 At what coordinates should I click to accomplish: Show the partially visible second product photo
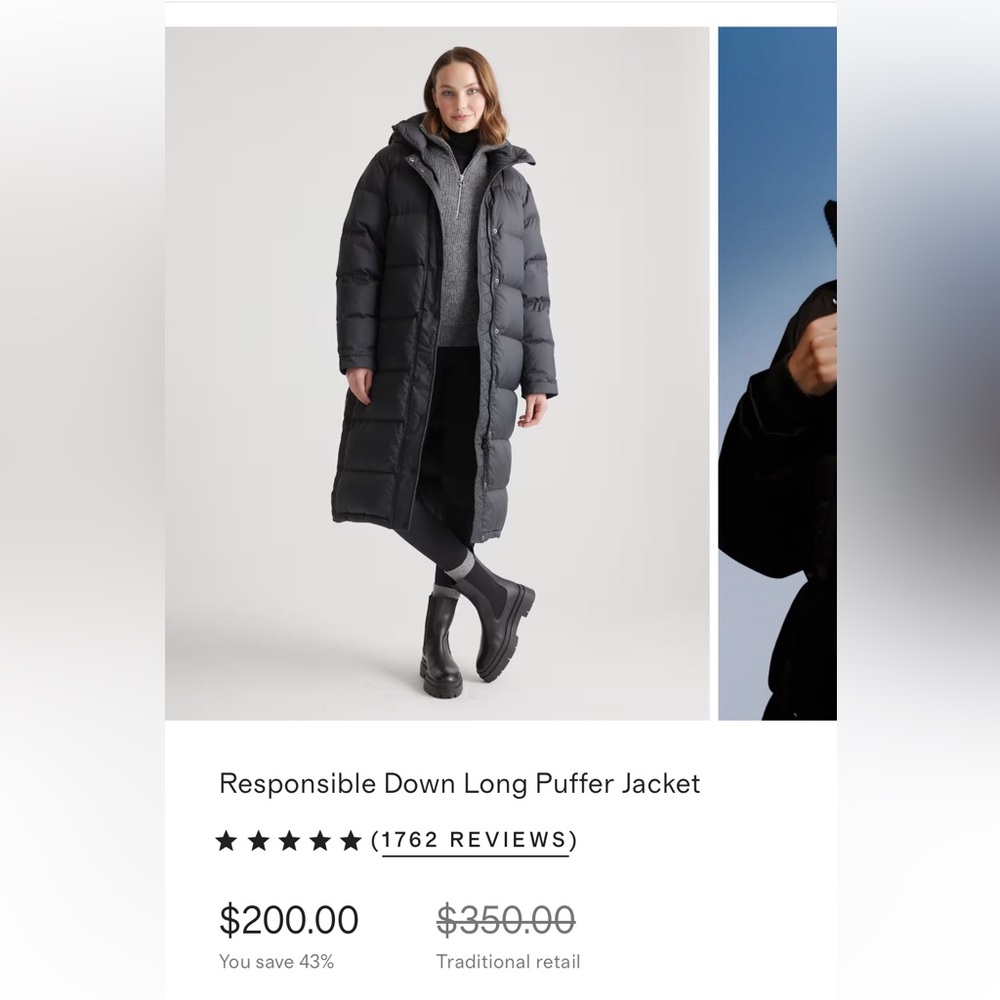coord(777,373)
